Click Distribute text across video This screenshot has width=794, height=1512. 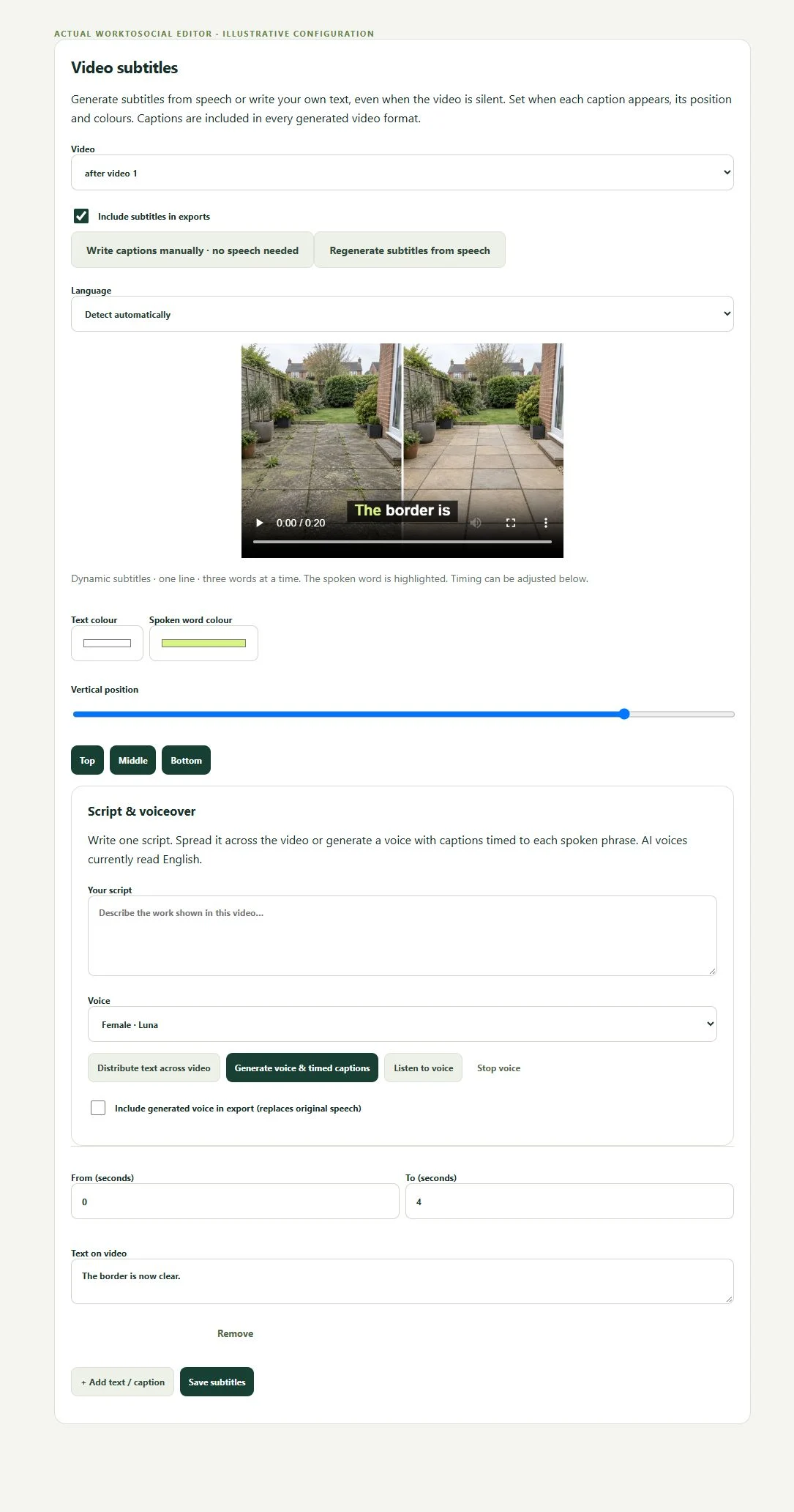pyautogui.click(x=154, y=1068)
